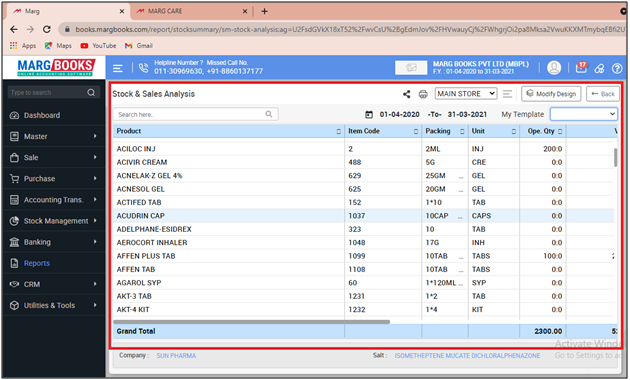The image size is (630, 380).
Task: Open the Apps grid bookmark icon
Action: [14, 45]
